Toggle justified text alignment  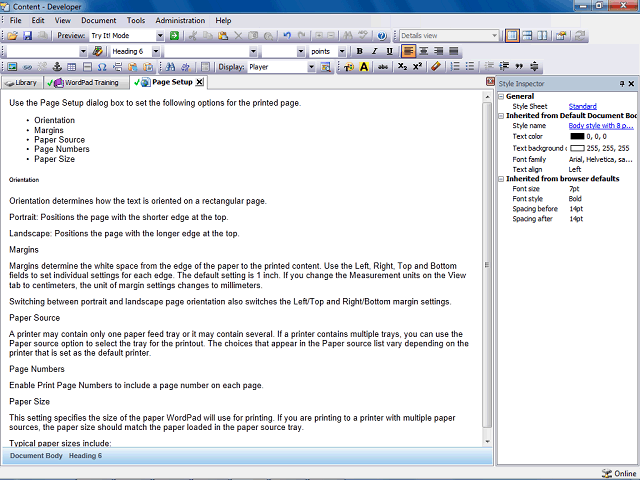453,51
